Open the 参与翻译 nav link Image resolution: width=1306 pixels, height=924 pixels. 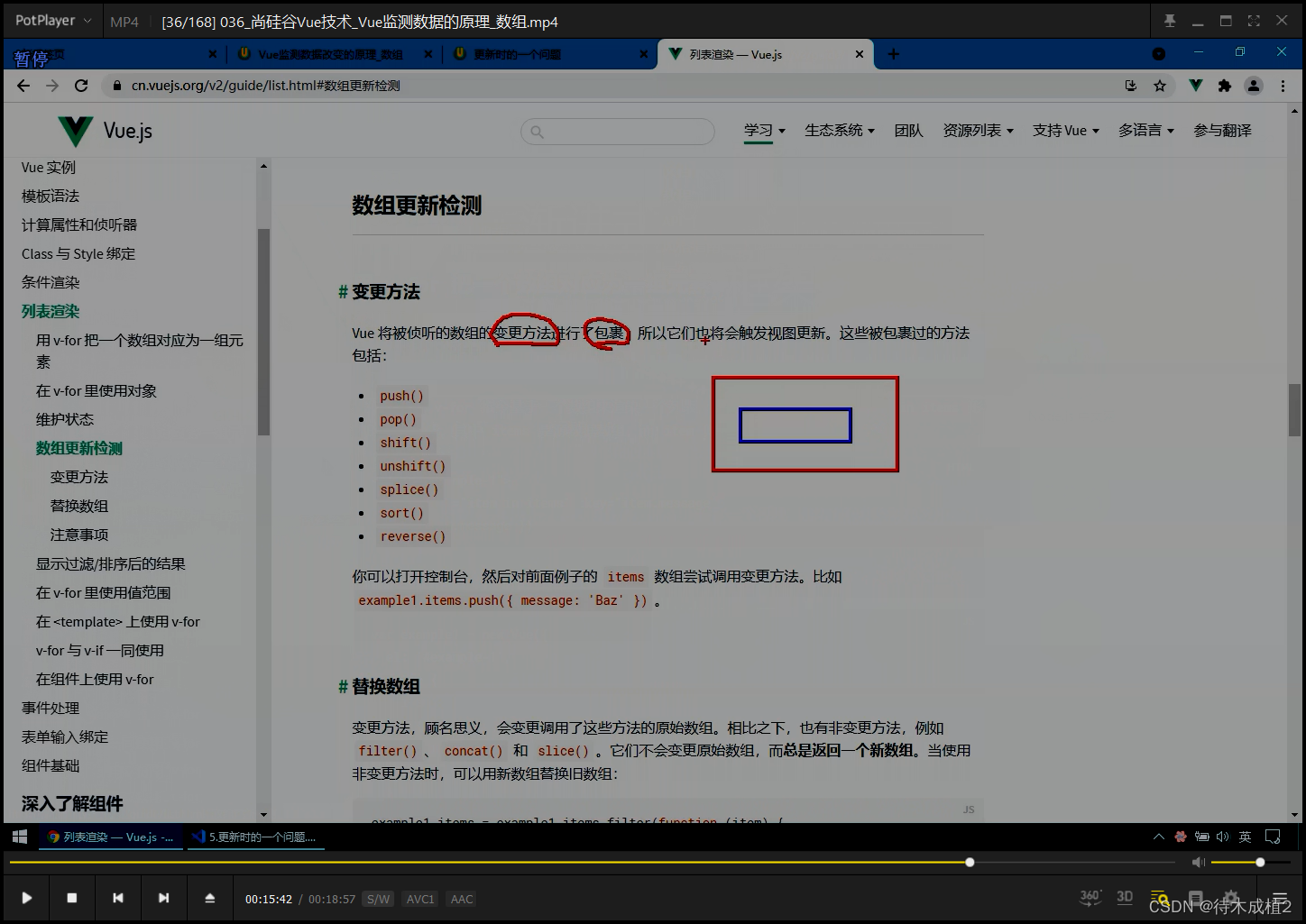[x=1222, y=131]
